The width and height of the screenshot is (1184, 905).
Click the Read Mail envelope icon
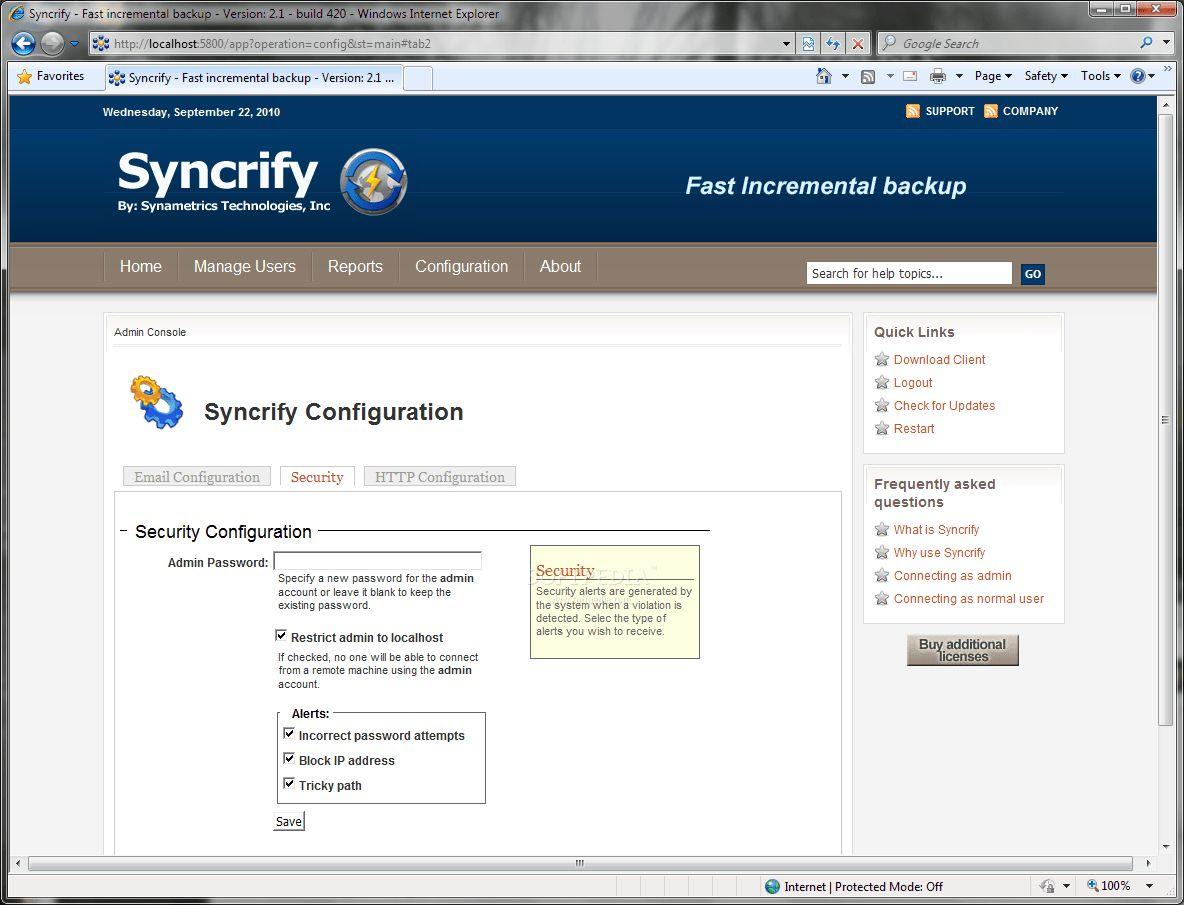(x=910, y=76)
